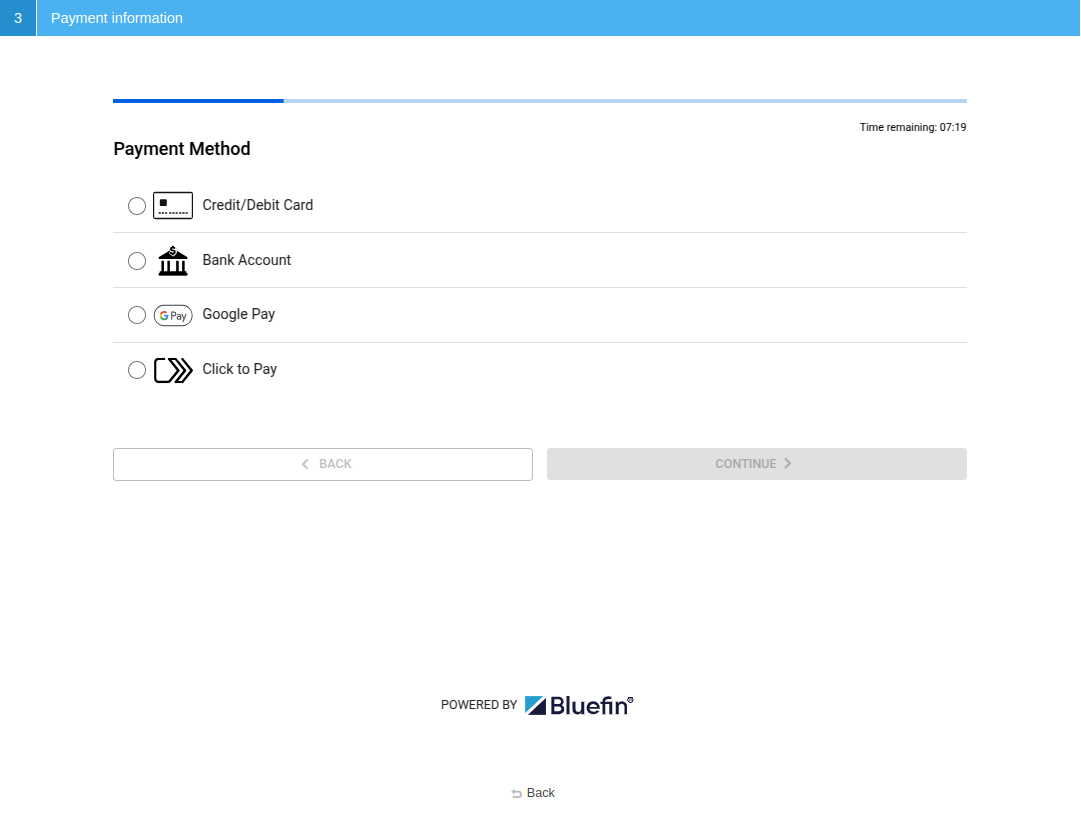Click the G Pay logo icon
This screenshot has height=831, width=1081.
(172, 315)
